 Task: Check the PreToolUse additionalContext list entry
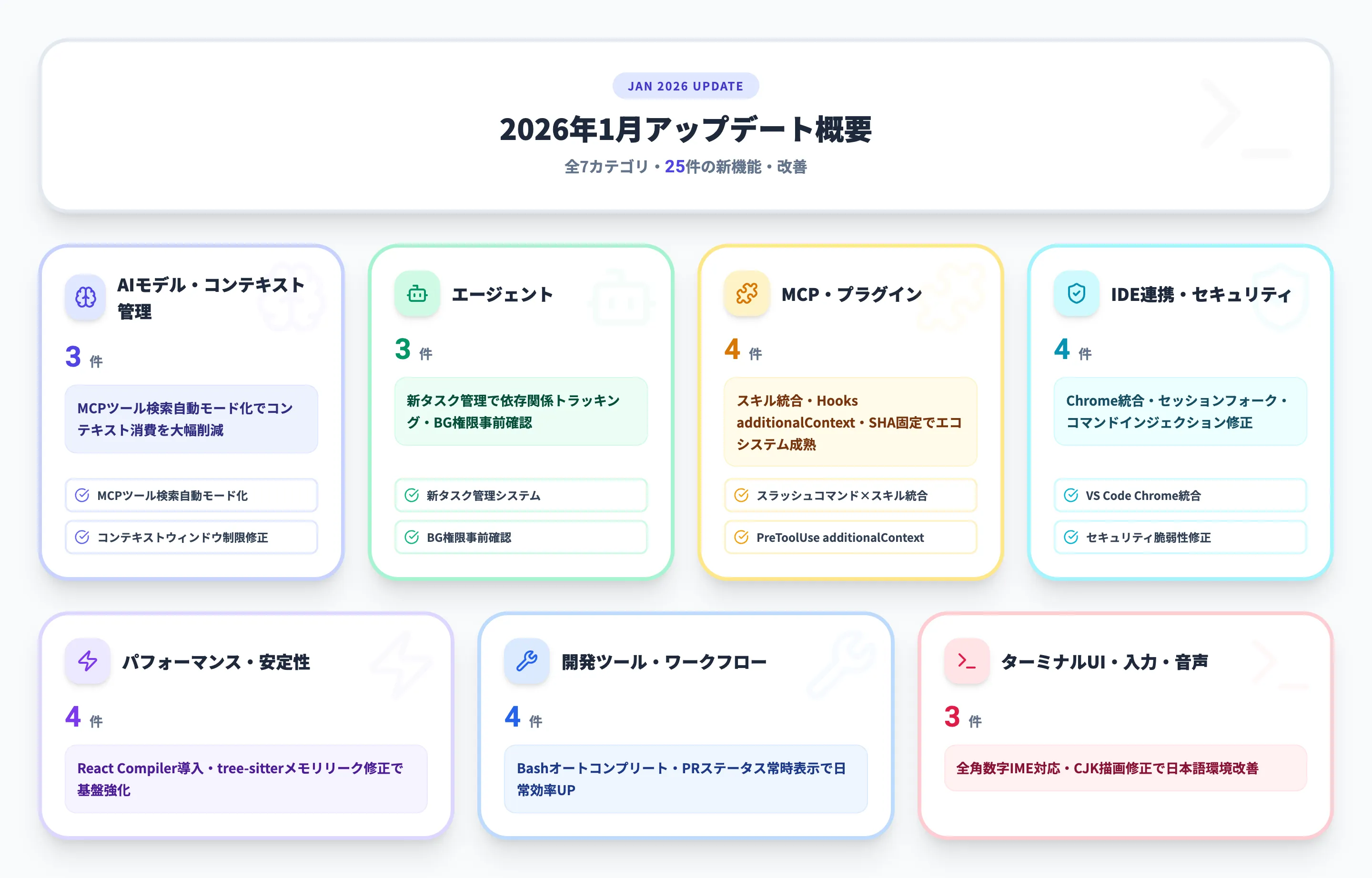point(849,537)
